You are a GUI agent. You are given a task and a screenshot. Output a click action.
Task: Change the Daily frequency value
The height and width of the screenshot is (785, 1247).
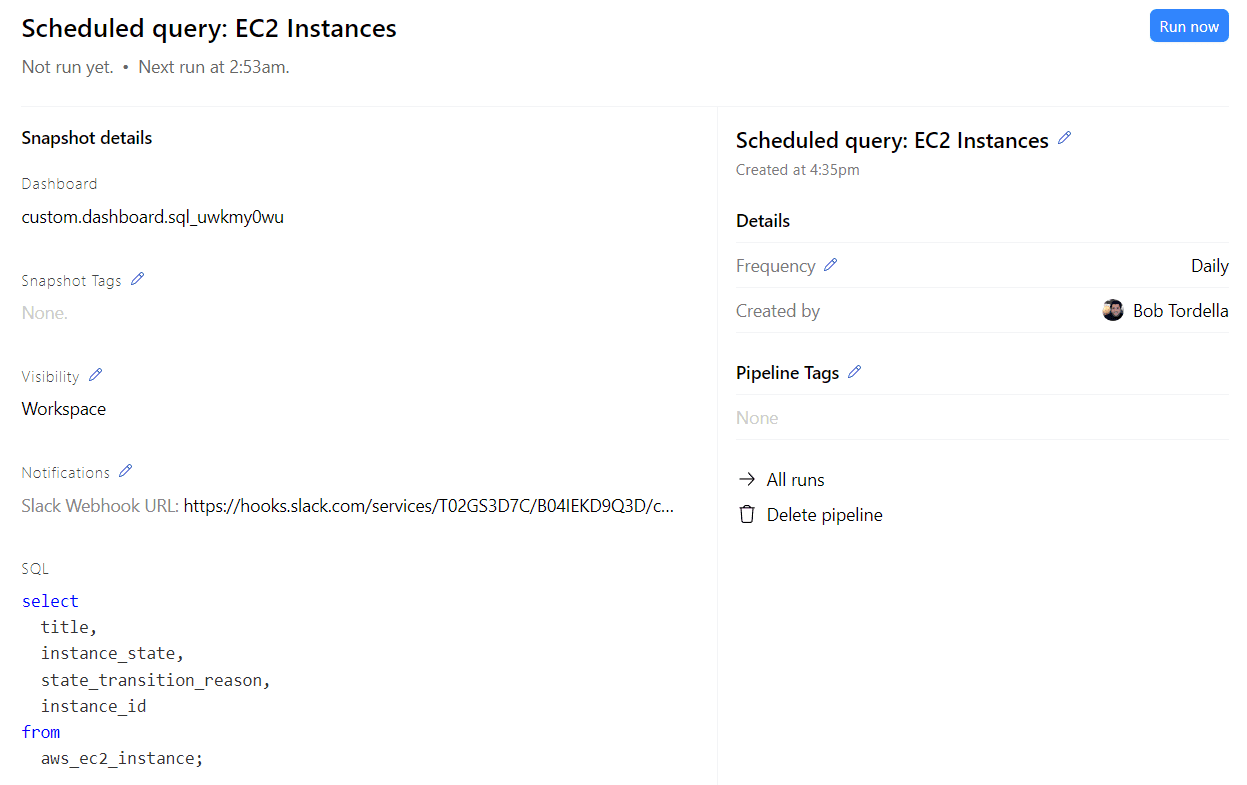pyautogui.click(x=1209, y=265)
